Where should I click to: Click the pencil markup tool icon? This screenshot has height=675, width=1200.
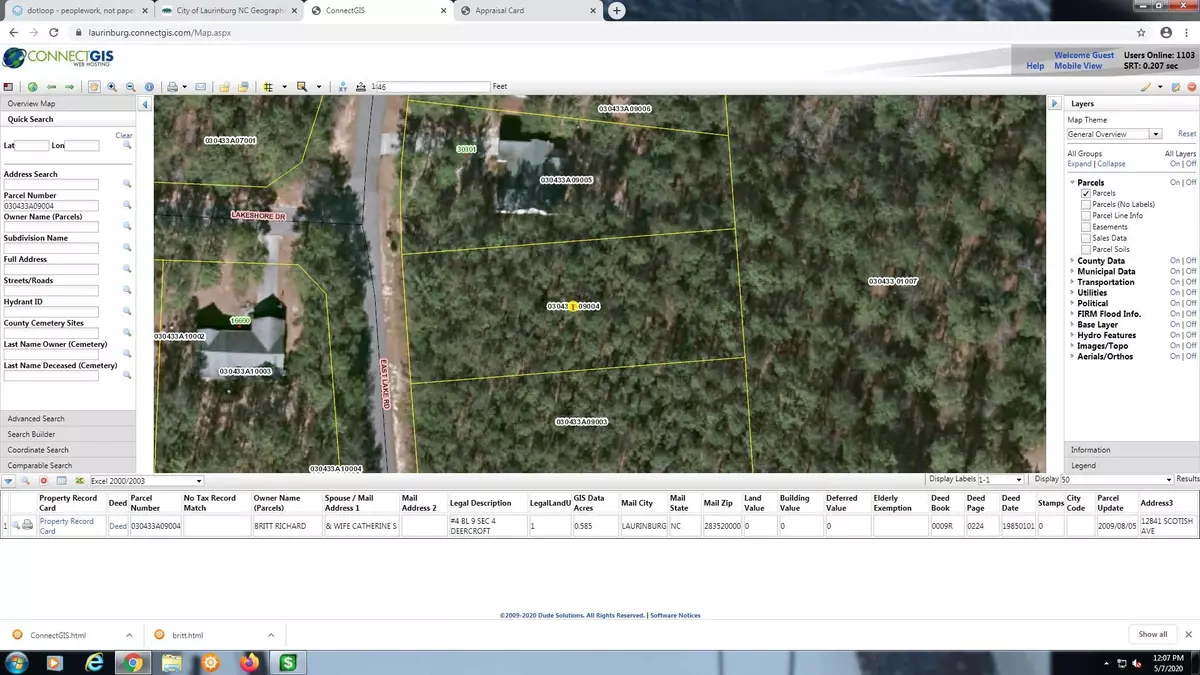click(x=1147, y=87)
